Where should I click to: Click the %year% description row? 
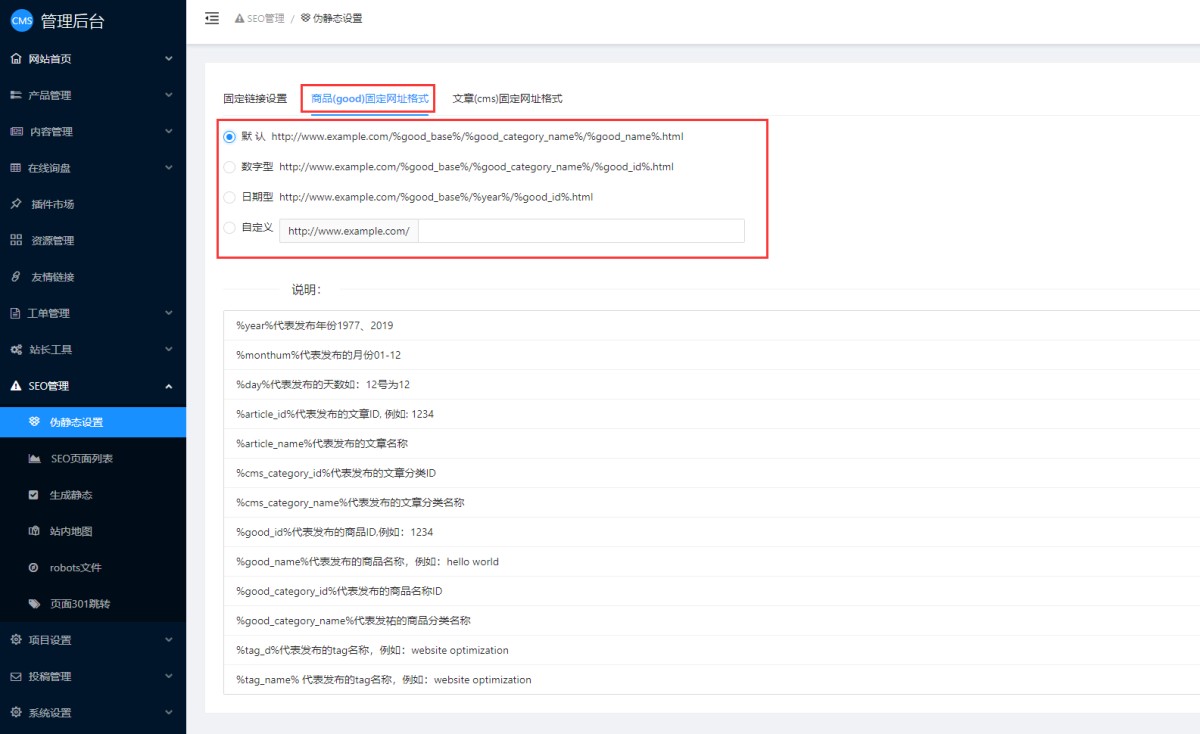point(712,326)
